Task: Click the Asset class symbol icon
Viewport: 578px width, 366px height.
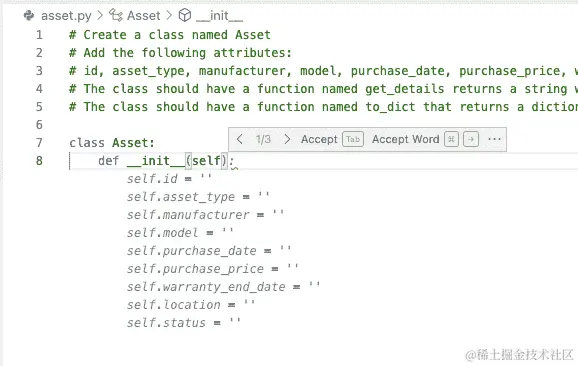Action: click(116, 15)
